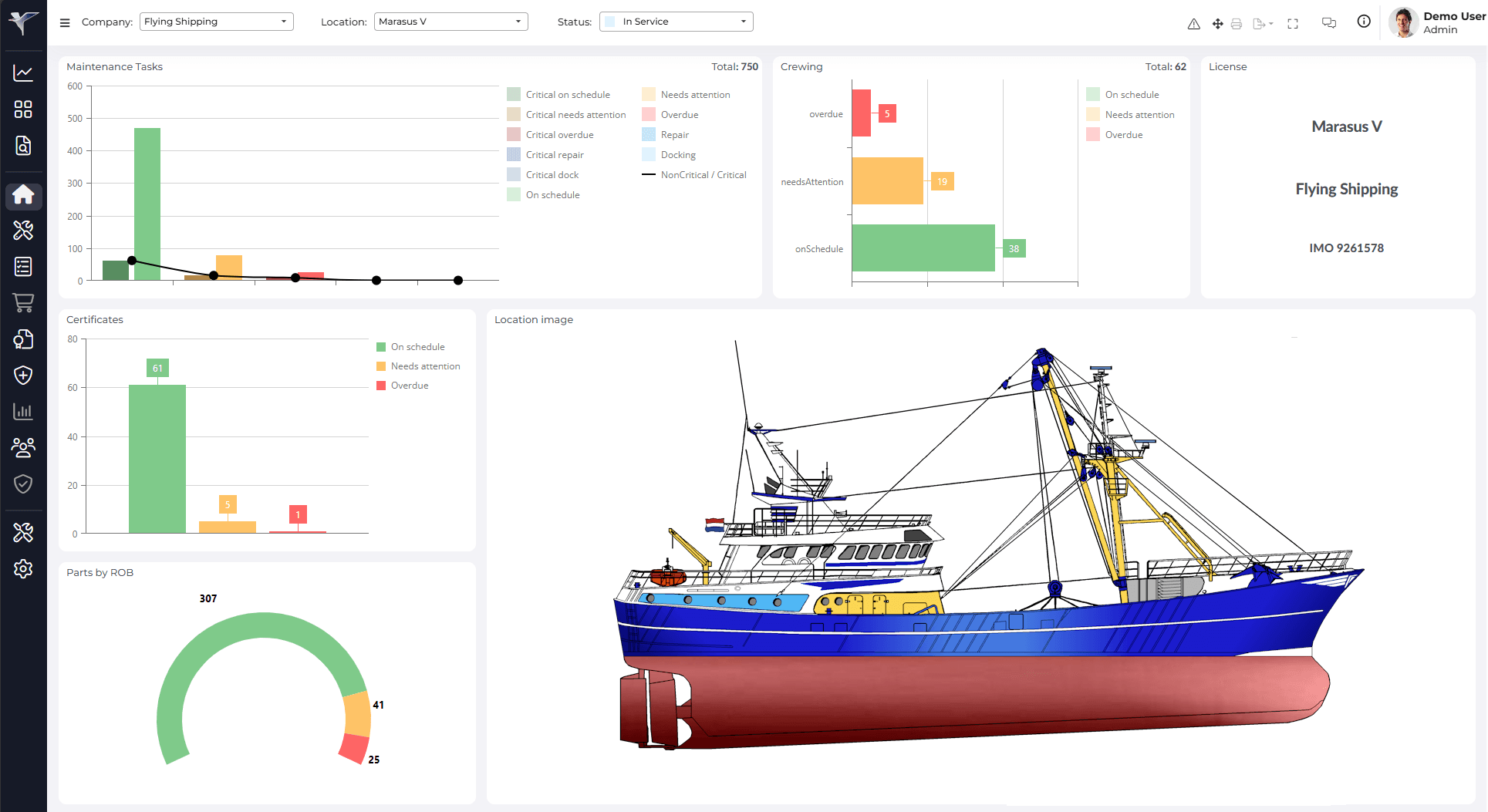
Task: Click the orange needsAttention bar in Crewing chart
Action: [x=888, y=181]
